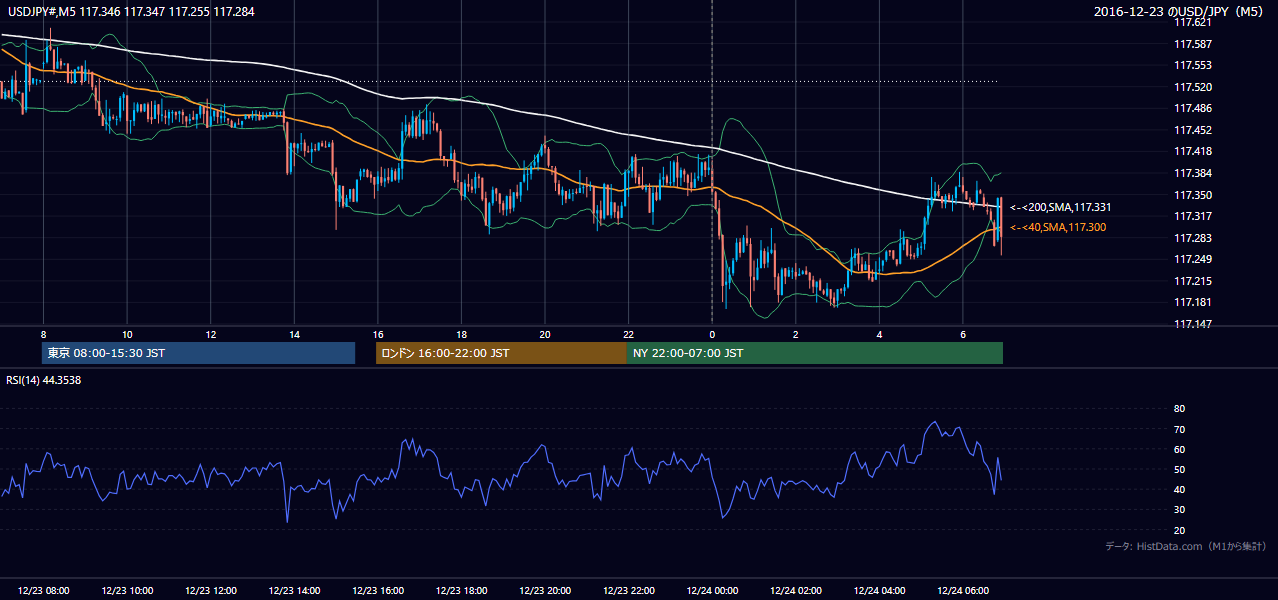Click price axis label 117.283
The height and width of the screenshot is (600, 1278).
pyautogui.click(x=1192, y=238)
